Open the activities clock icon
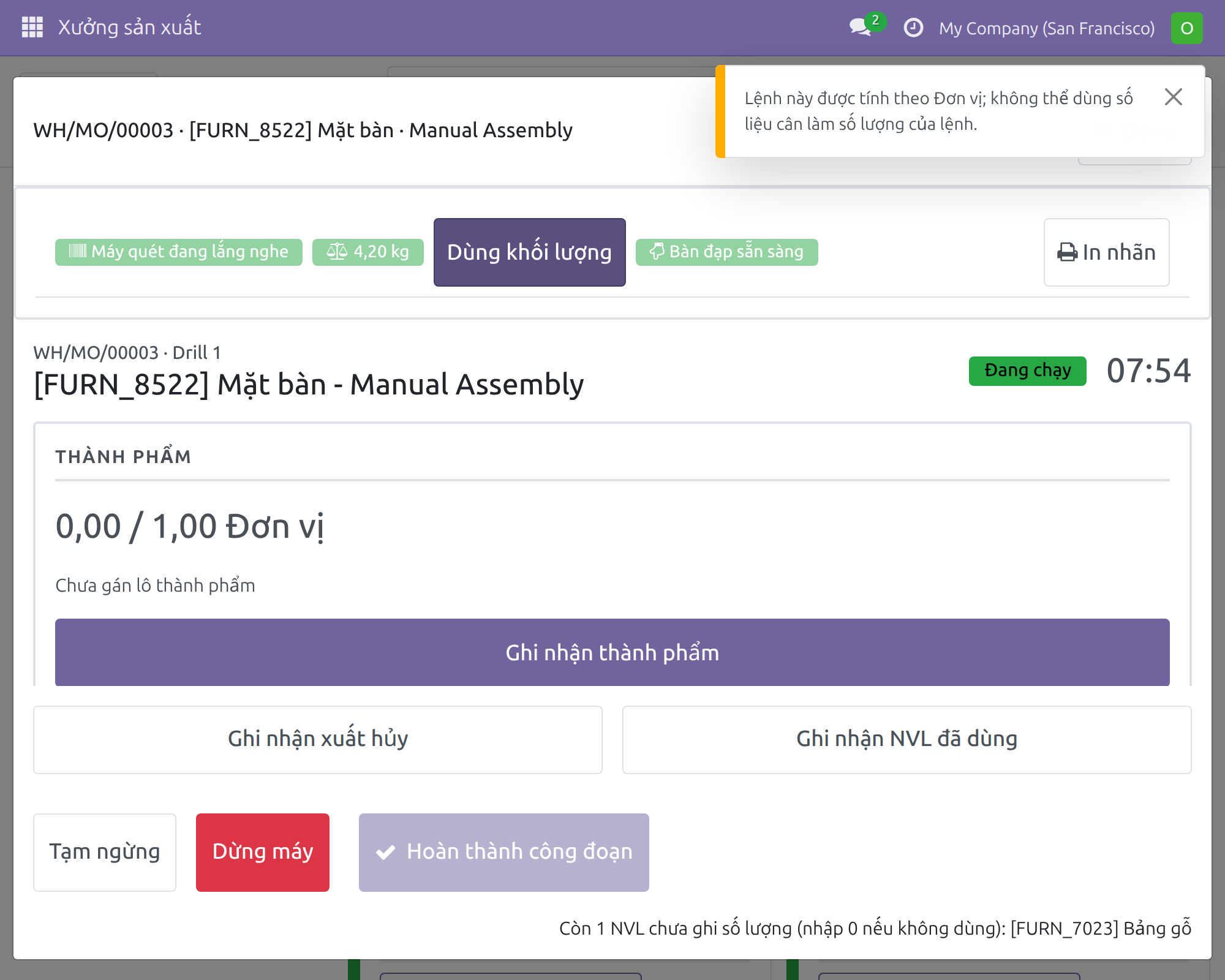The image size is (1225, 980). tap(913, 28)
